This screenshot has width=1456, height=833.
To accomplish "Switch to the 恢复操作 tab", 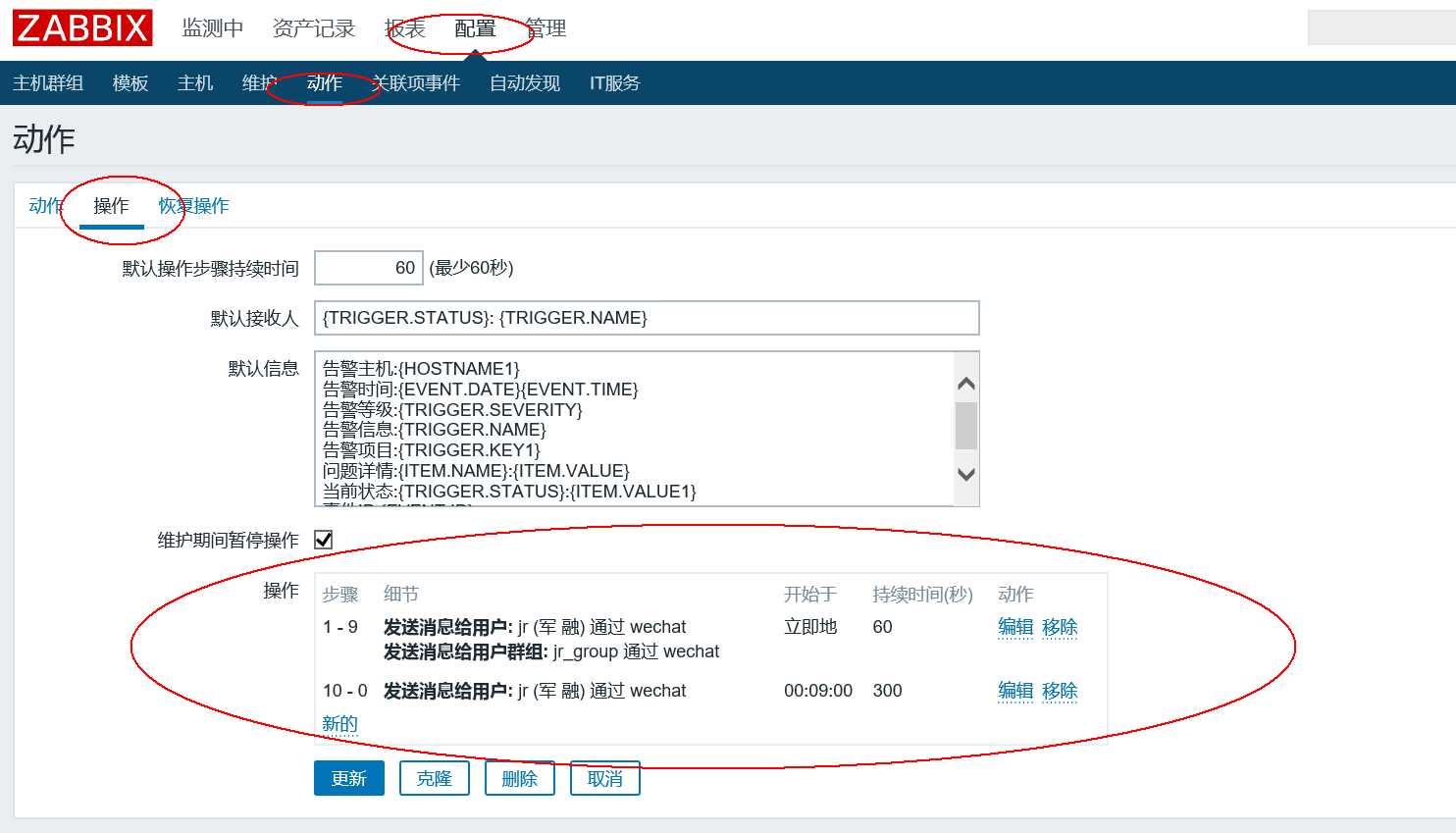I will coord(193,205).
